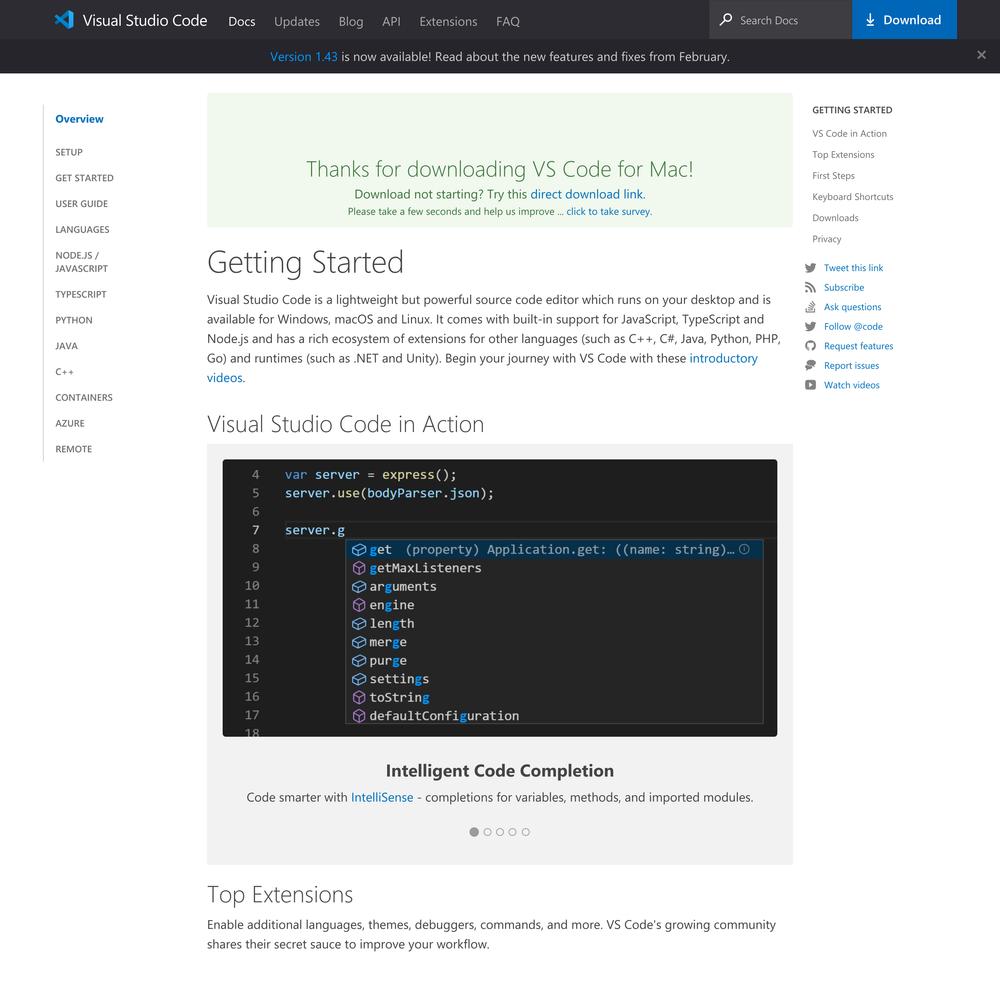Select the fifth carousel slide dot
1000x1000 pixels.
coord(526,832)
